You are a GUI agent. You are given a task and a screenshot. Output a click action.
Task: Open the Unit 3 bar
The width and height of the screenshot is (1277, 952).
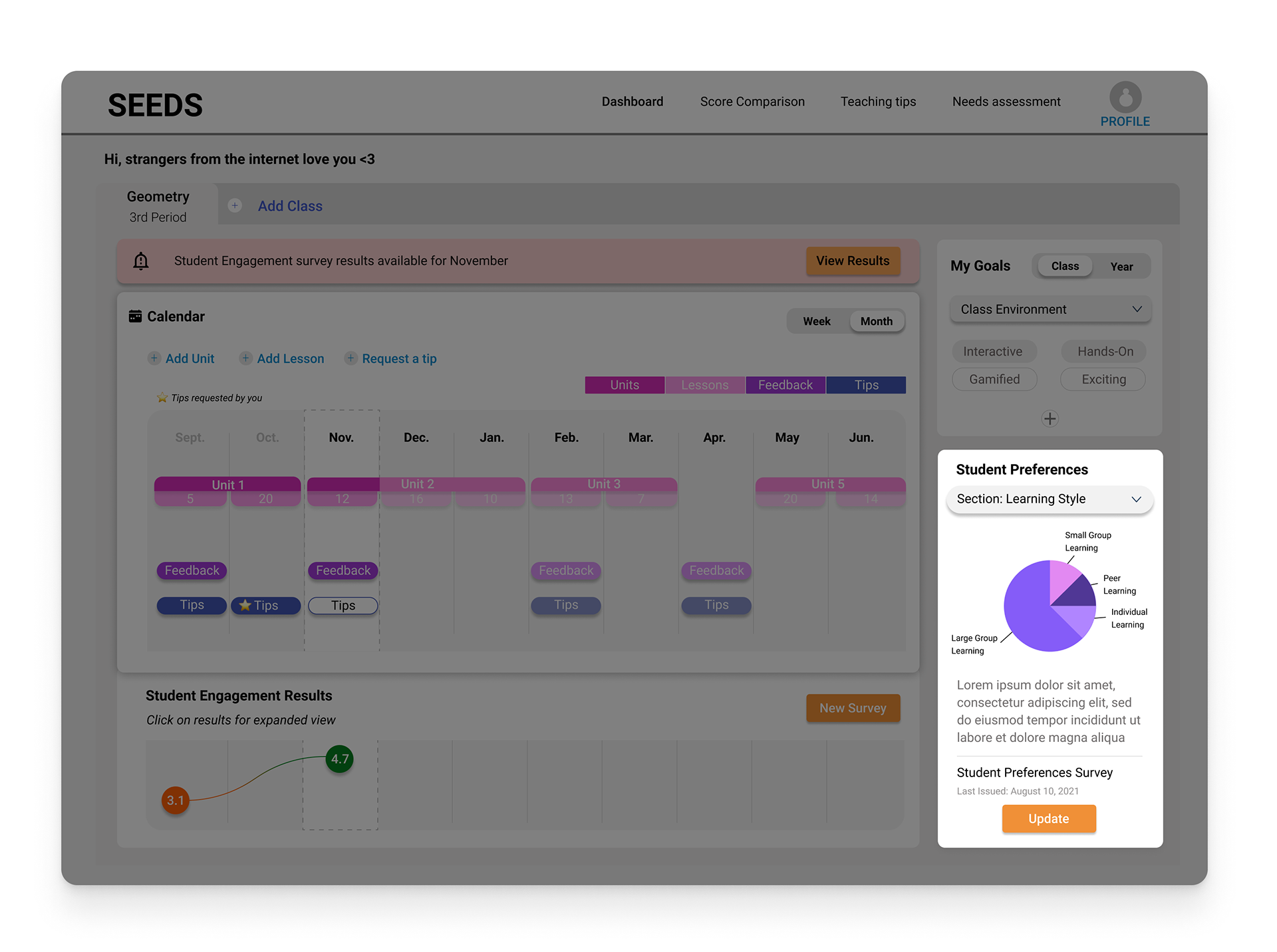[x=604, y=484]
